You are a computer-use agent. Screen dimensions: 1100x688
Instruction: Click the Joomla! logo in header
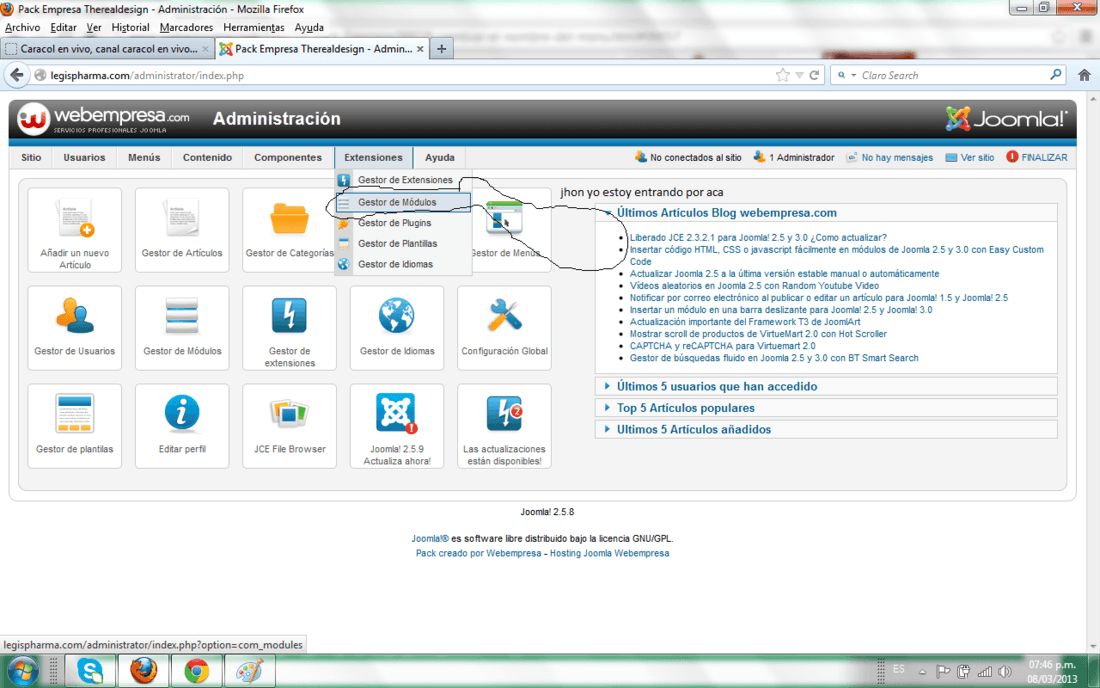(x=1006, y=119)
